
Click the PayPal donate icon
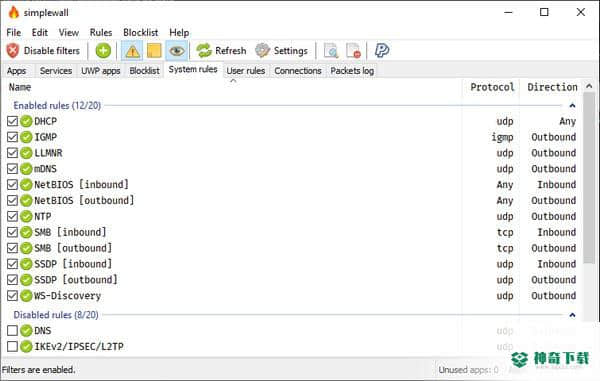(382, 50)
